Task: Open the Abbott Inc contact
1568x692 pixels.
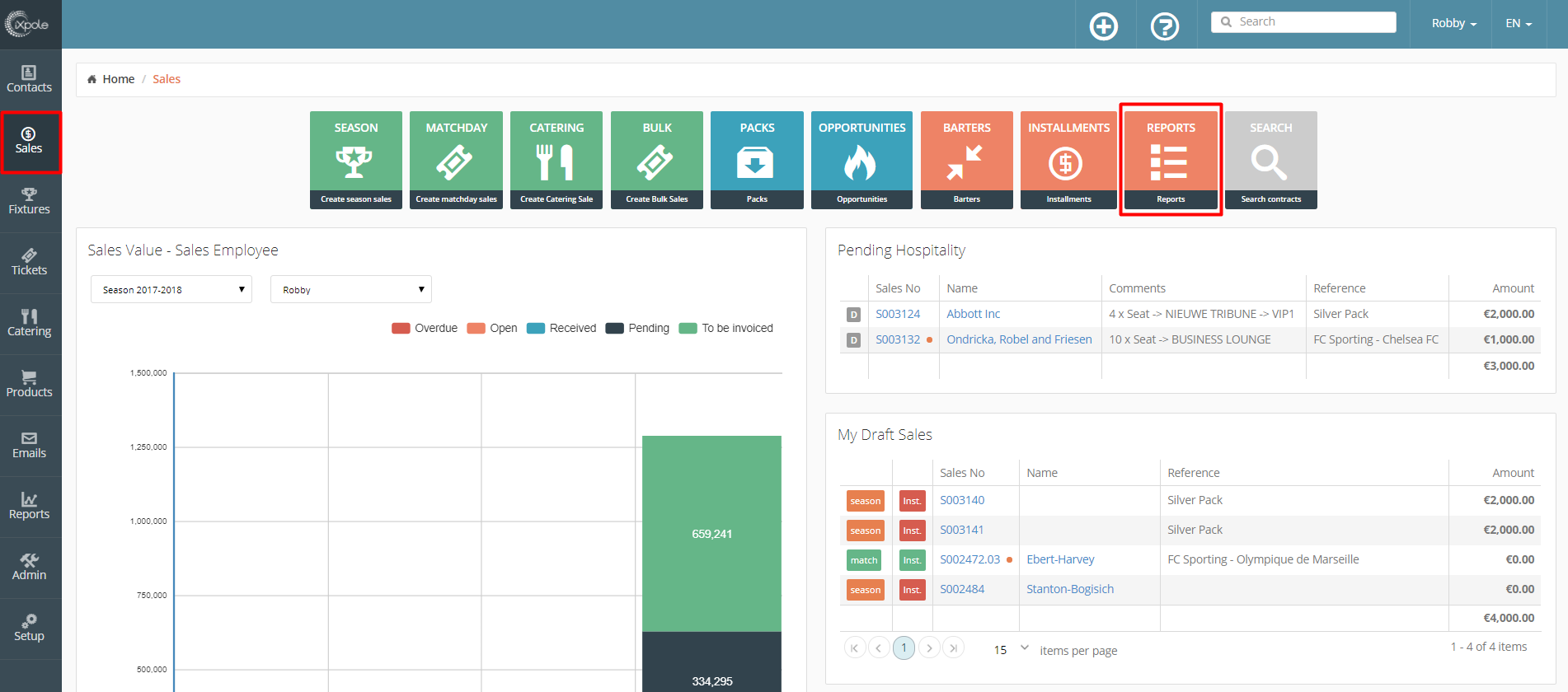Action: pyautogui.click(x=973, y=314)
